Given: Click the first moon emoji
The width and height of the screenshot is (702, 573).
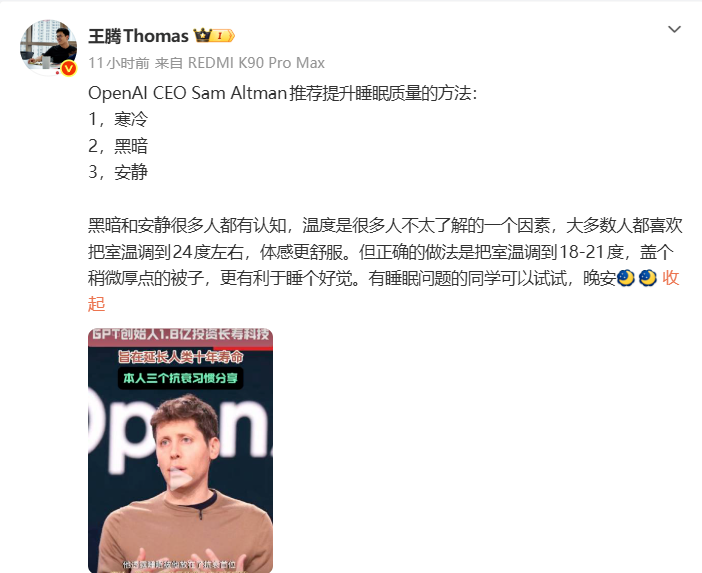Looking at the screenshot, I should [625, 278].
